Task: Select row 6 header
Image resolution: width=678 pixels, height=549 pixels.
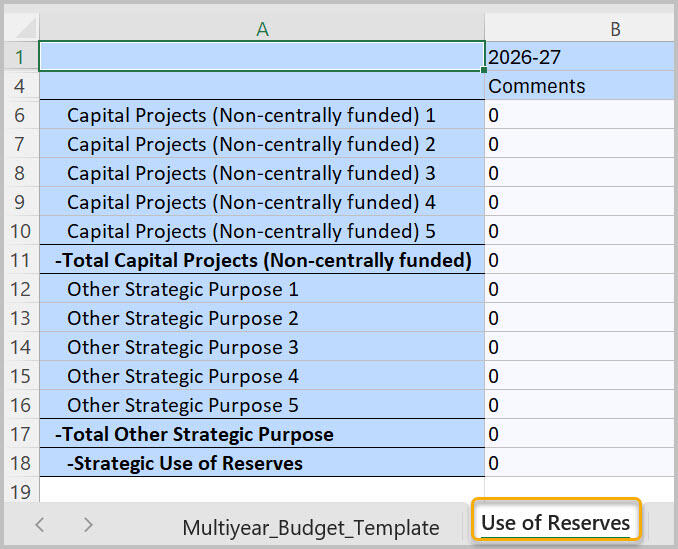Action: pyautogui.click(x=22, y=115)
